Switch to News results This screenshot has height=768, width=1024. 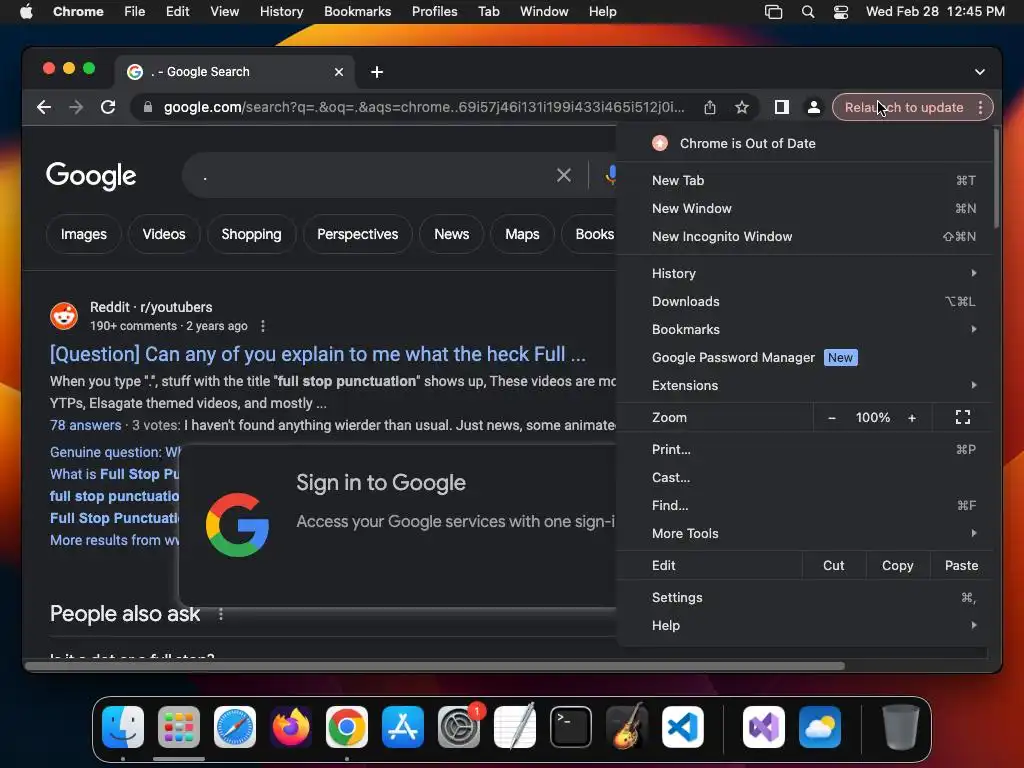pos(452,234)
